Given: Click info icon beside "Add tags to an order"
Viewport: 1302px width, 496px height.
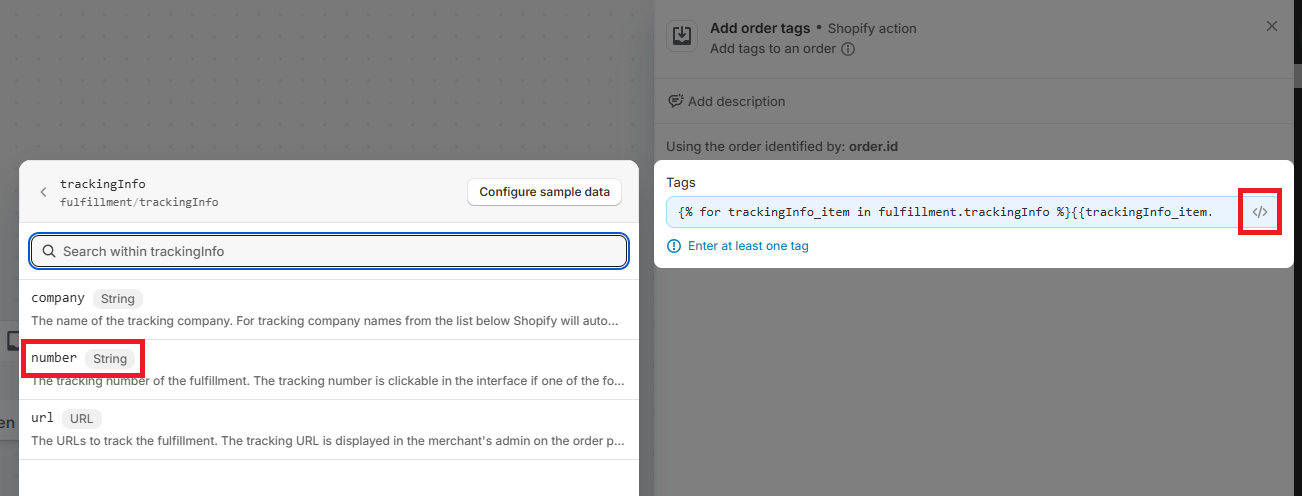Looking at the screenshot, I should [848, 48].
